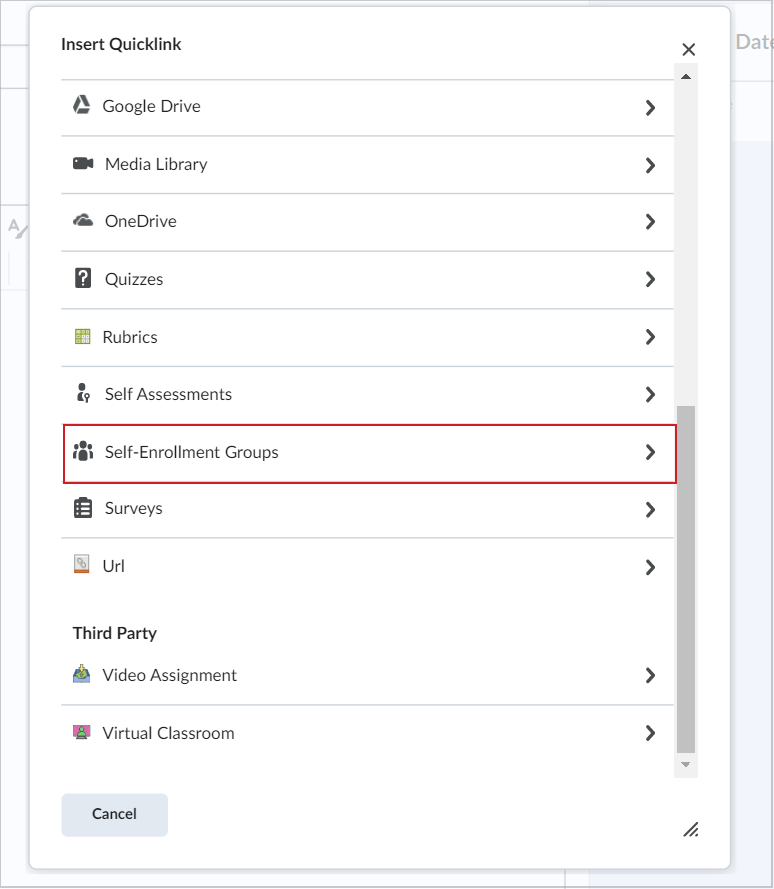774x889 pixels.
Task: Click the Google Drive icon
Action: coord(82,105)
